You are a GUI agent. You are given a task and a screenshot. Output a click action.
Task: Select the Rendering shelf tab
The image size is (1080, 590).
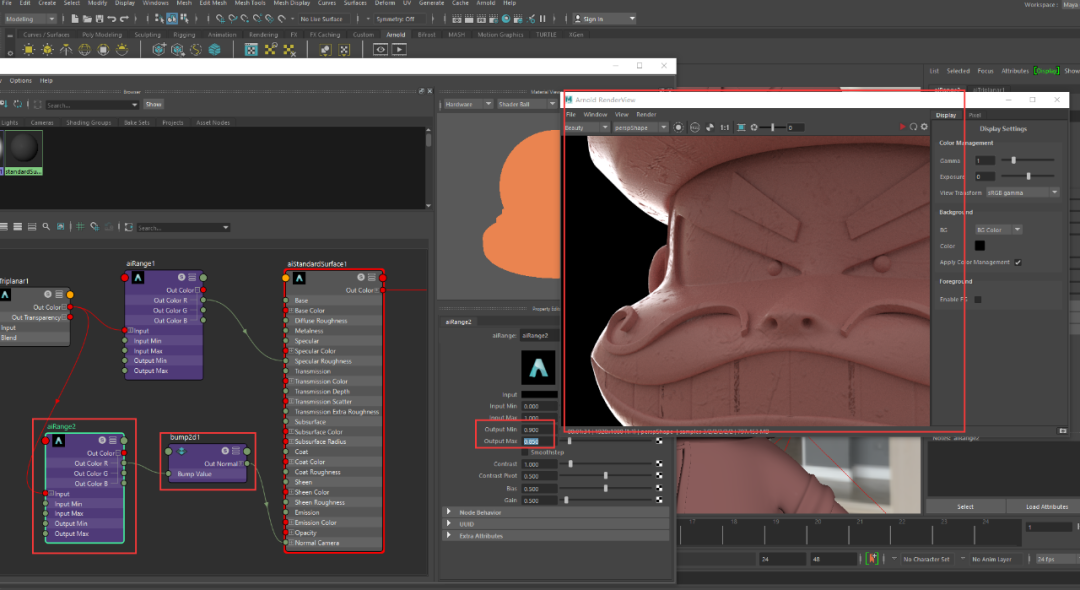tap(263, 34)
